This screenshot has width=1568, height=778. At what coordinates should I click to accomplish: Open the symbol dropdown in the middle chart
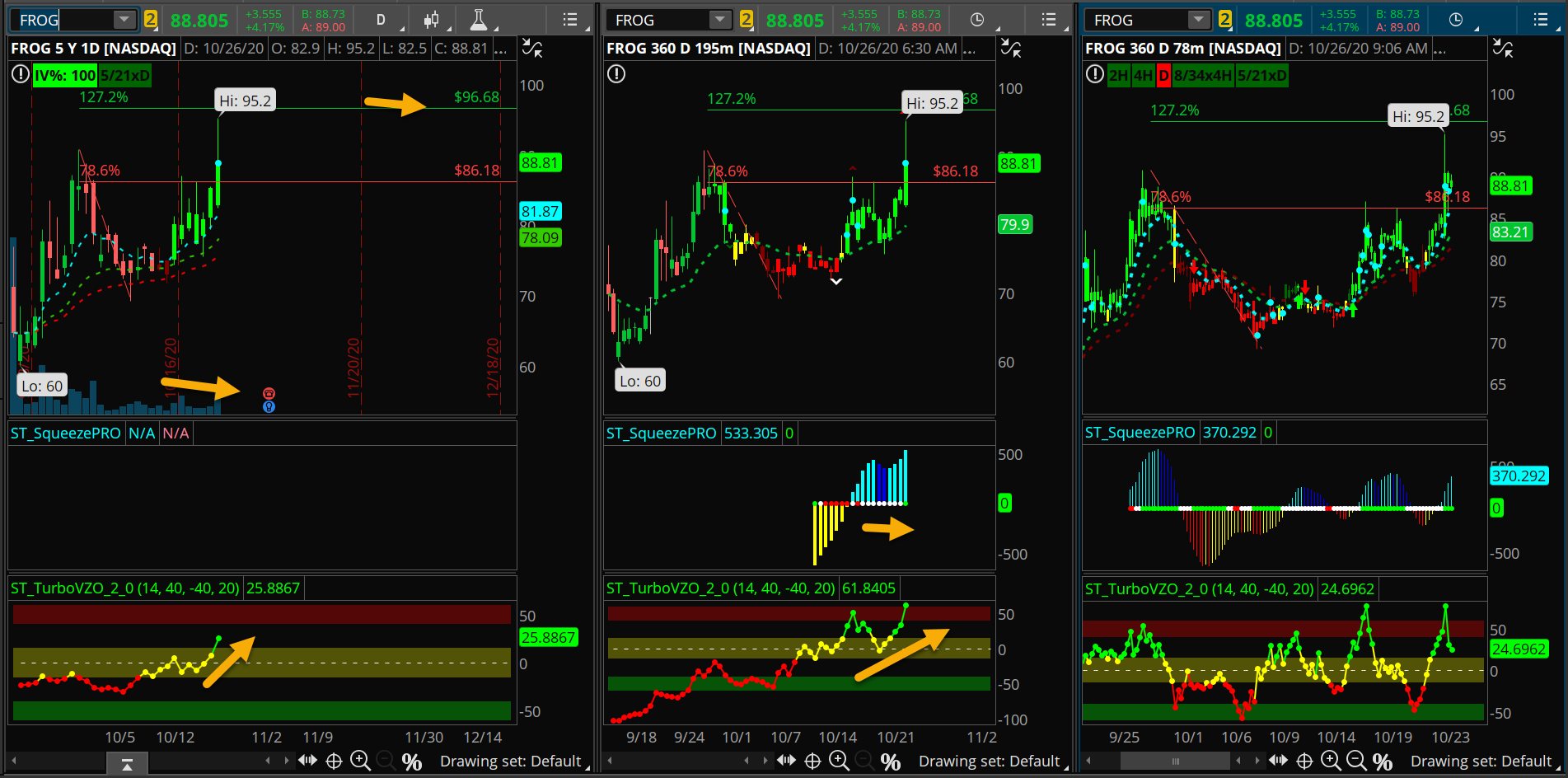(719, 20)
